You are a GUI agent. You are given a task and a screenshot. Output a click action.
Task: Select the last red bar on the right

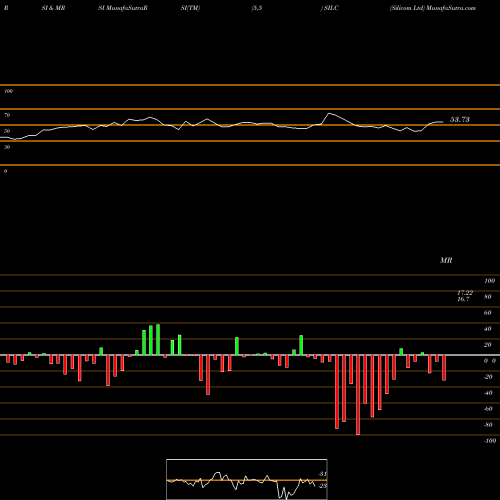(444, 368)
